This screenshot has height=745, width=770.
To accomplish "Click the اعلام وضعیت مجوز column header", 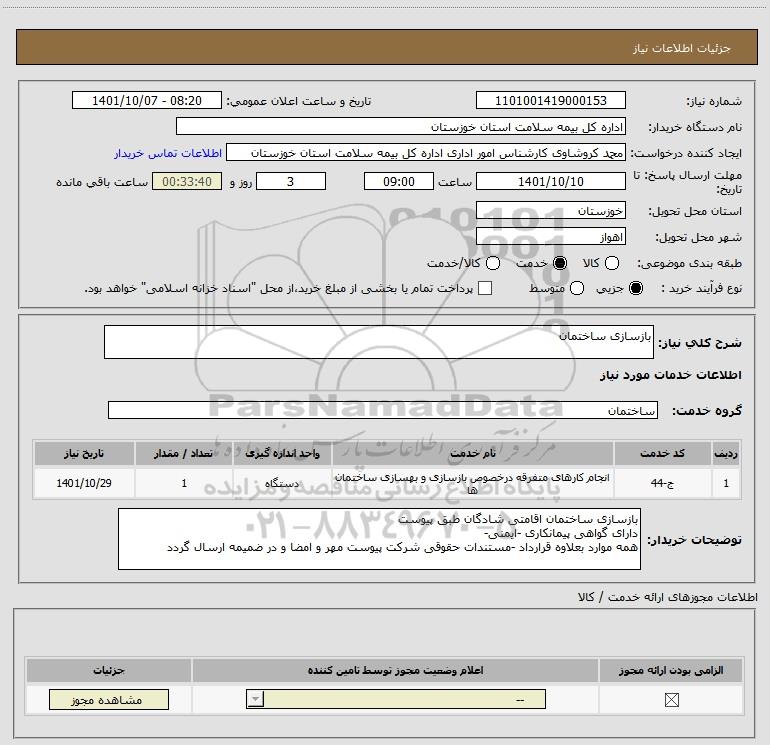I will point(395,670).
